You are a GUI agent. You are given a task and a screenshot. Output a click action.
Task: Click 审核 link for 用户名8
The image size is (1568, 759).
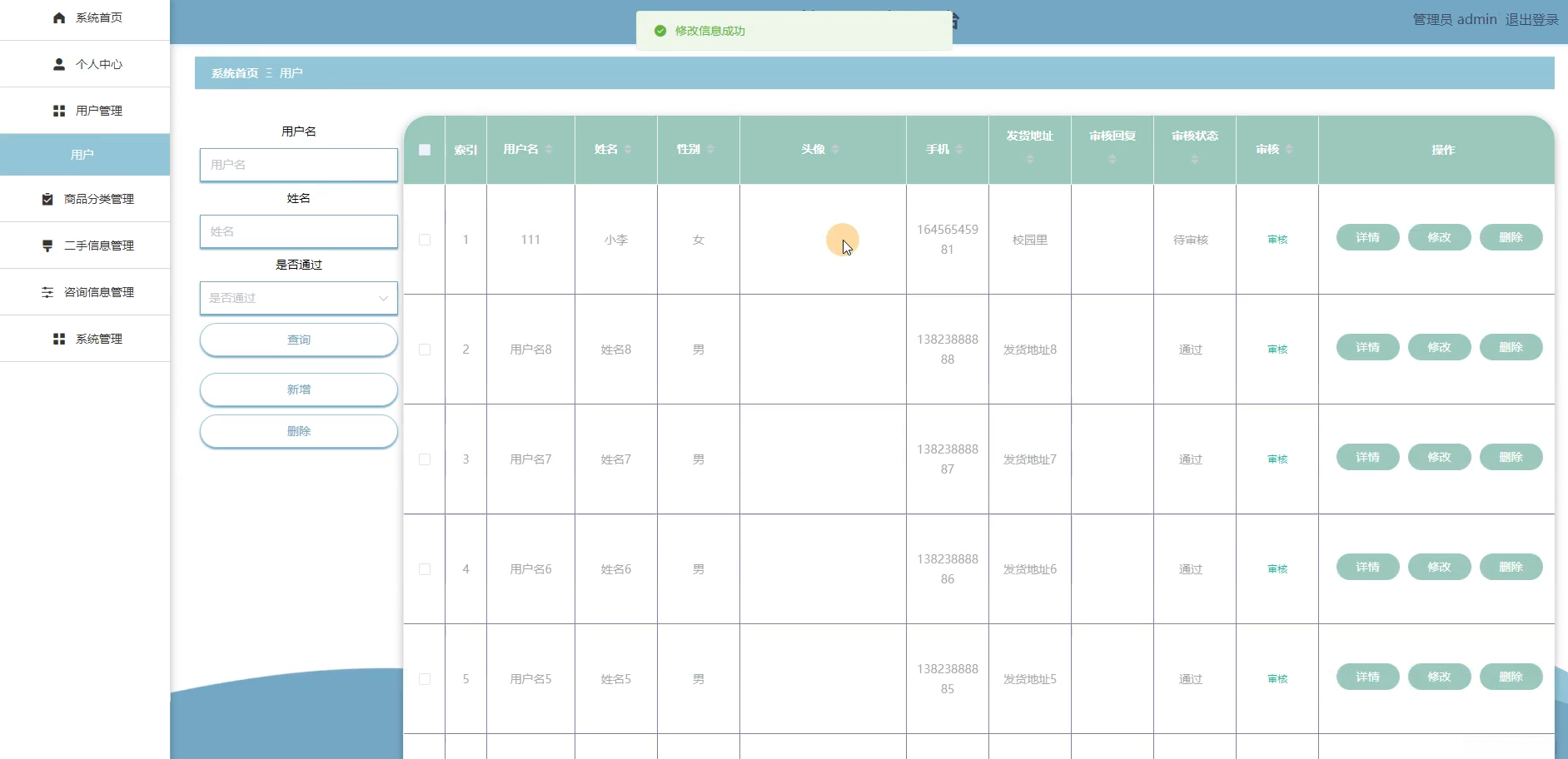point(1277,350)
